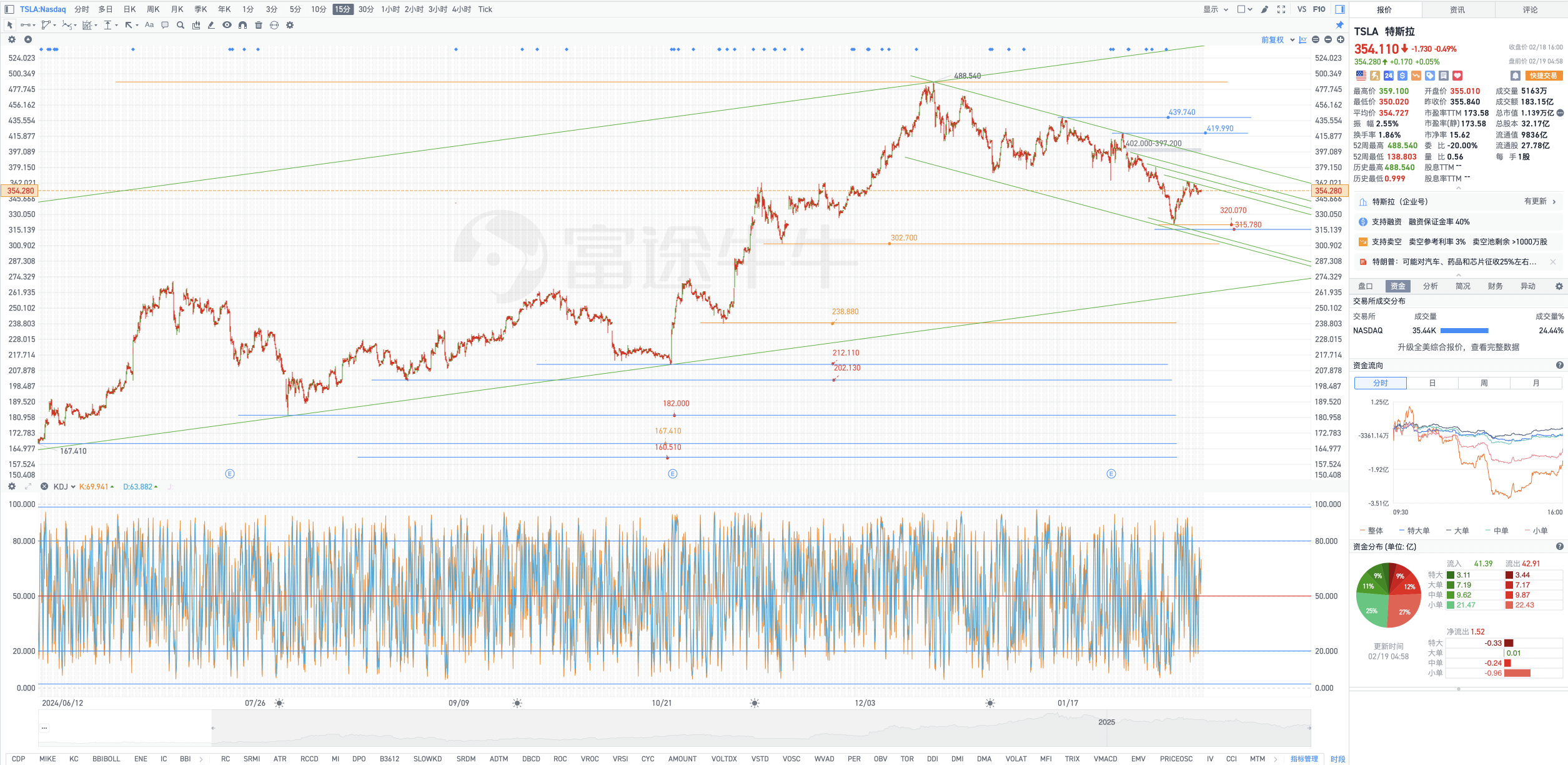Dismiss the 特朗普 news notice

(1552, 262)
